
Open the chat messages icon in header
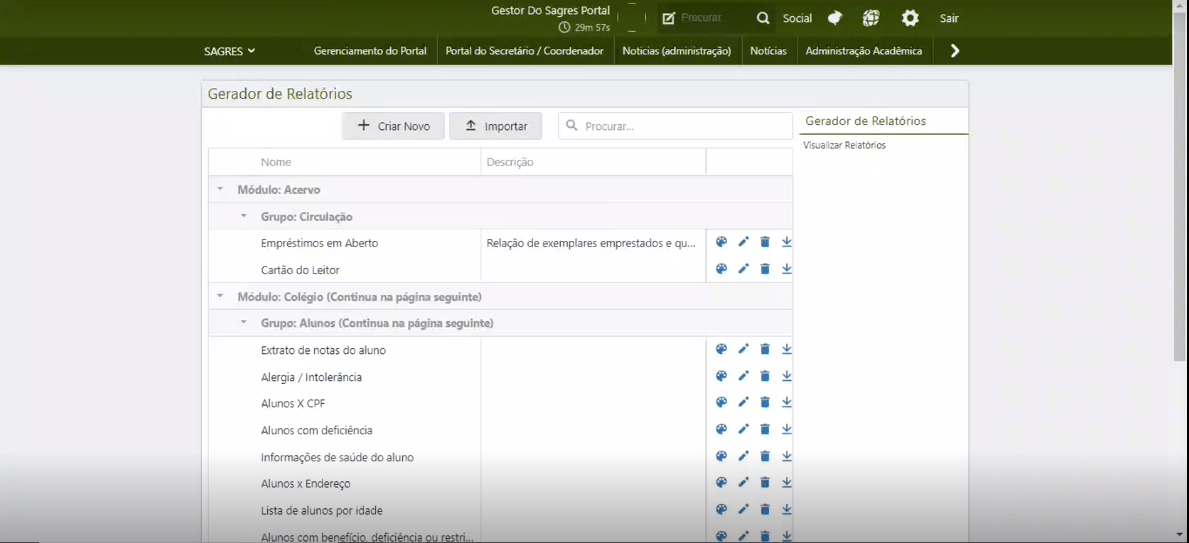tap(835, 18)
